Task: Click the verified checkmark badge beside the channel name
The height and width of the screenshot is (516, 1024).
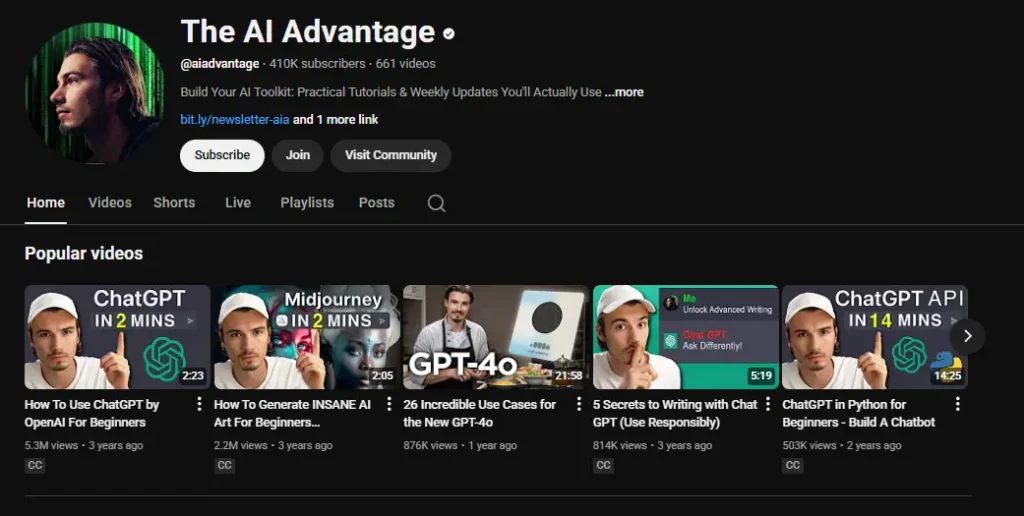Action: coord(449,33)
